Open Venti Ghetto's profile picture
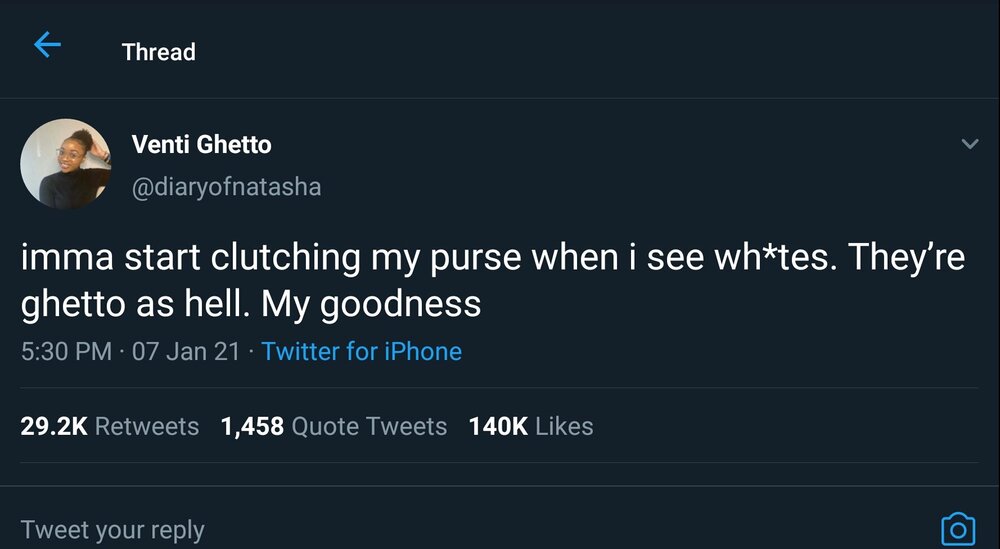The image size is (1000, 549). coord(64,164)
